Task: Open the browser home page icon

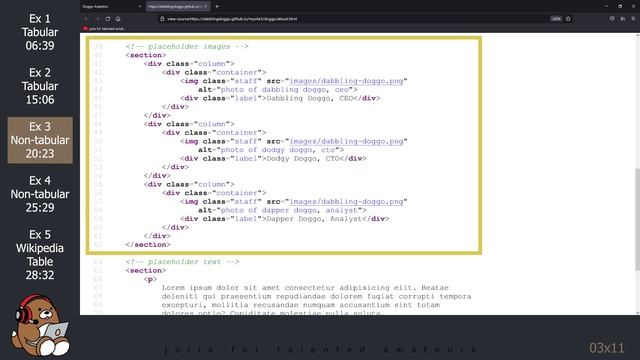Action: [x=118, y=19]
